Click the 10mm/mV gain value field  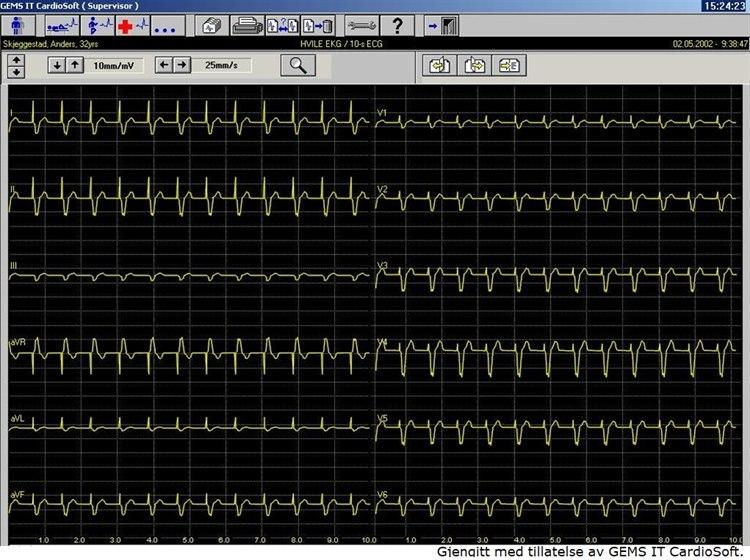[x=114, y=66]
